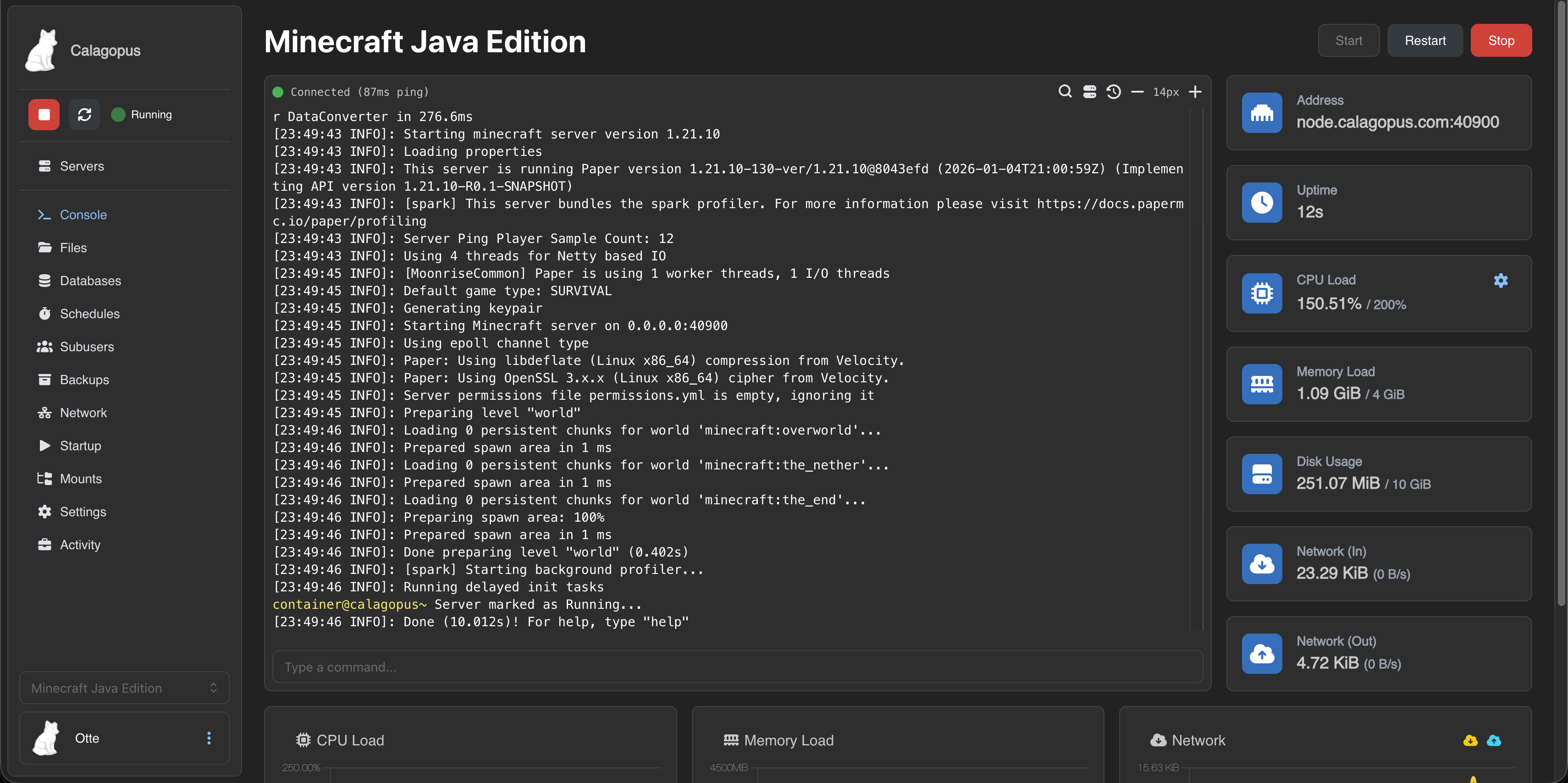Viewport: 1568px width, 783px height.
Task: Go to Backups in sidebar
Action: (x=84, y=380)
